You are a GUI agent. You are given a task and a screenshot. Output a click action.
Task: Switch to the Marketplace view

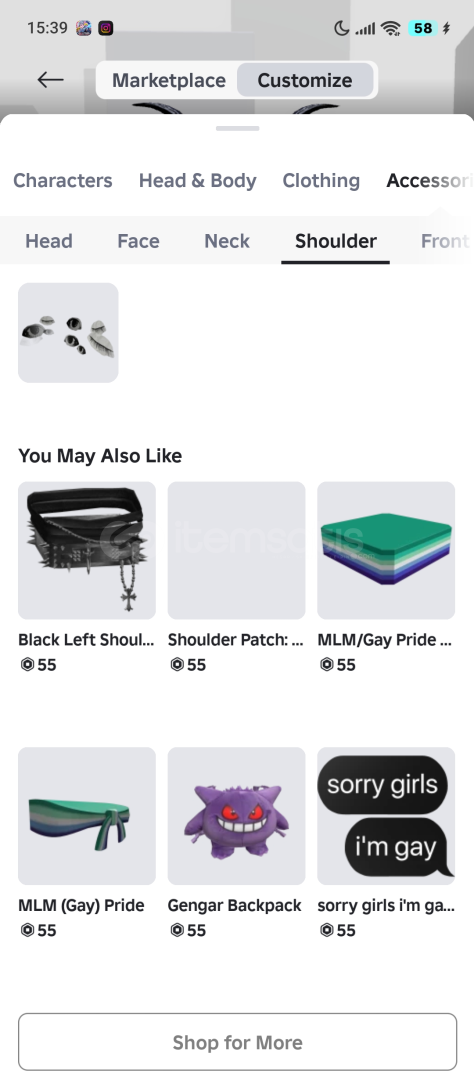[169, 81]
